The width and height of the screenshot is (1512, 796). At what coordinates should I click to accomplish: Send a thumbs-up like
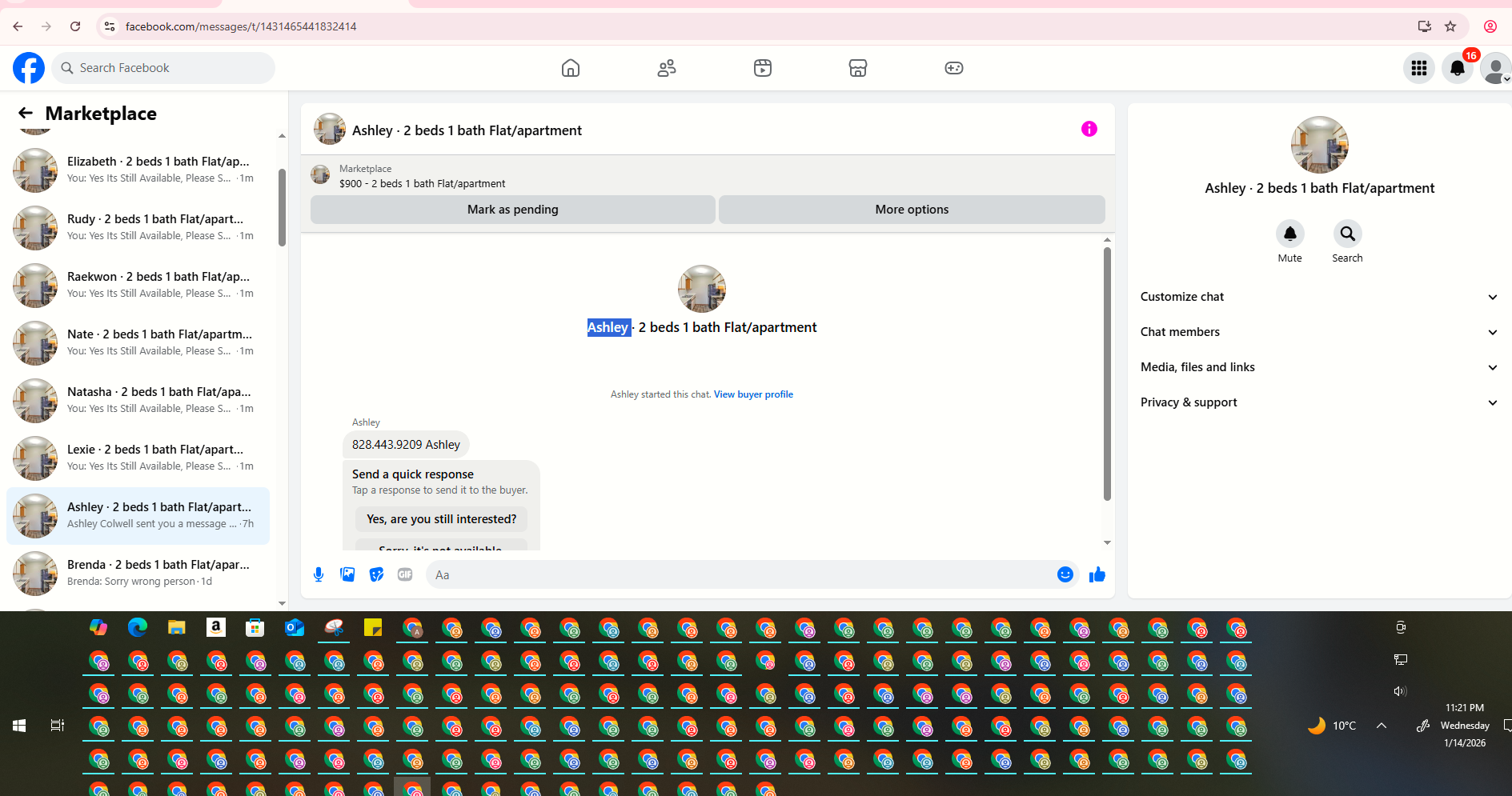(x=1097, y=574)
